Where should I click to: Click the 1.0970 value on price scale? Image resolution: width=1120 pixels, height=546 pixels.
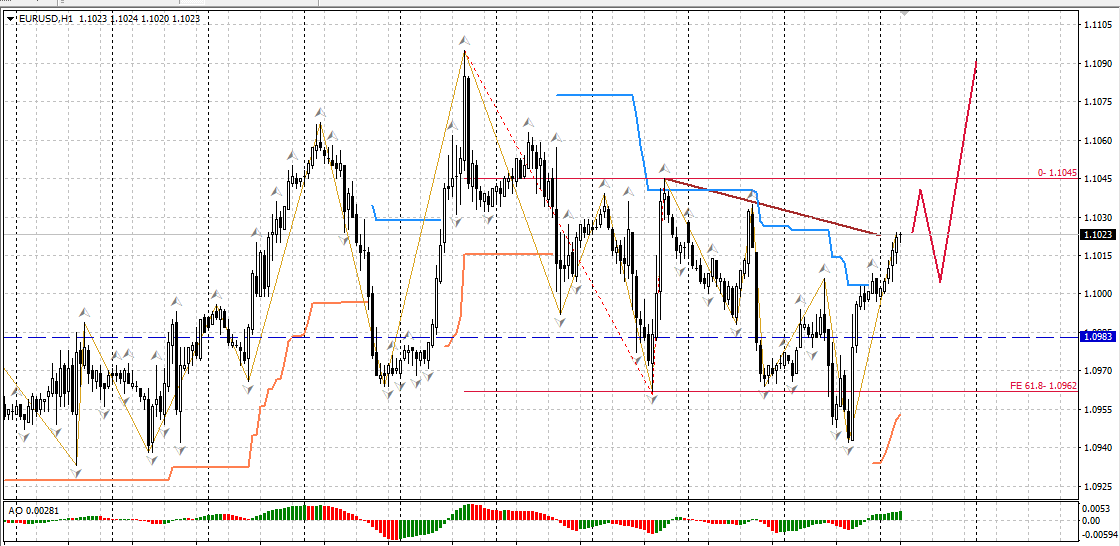click(1097, 371)
